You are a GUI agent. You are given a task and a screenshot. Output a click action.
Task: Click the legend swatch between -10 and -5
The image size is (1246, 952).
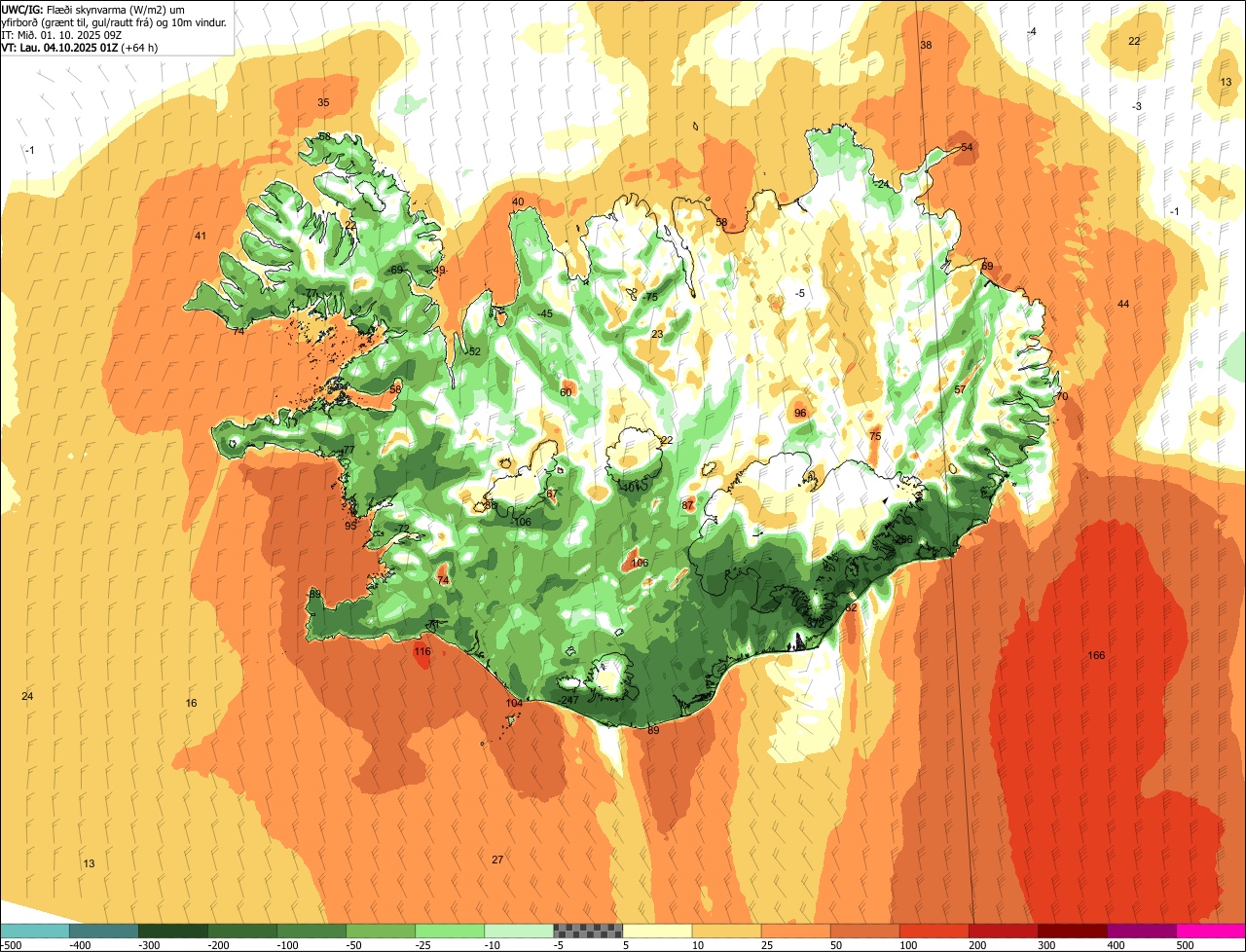[x=519, y=931]
